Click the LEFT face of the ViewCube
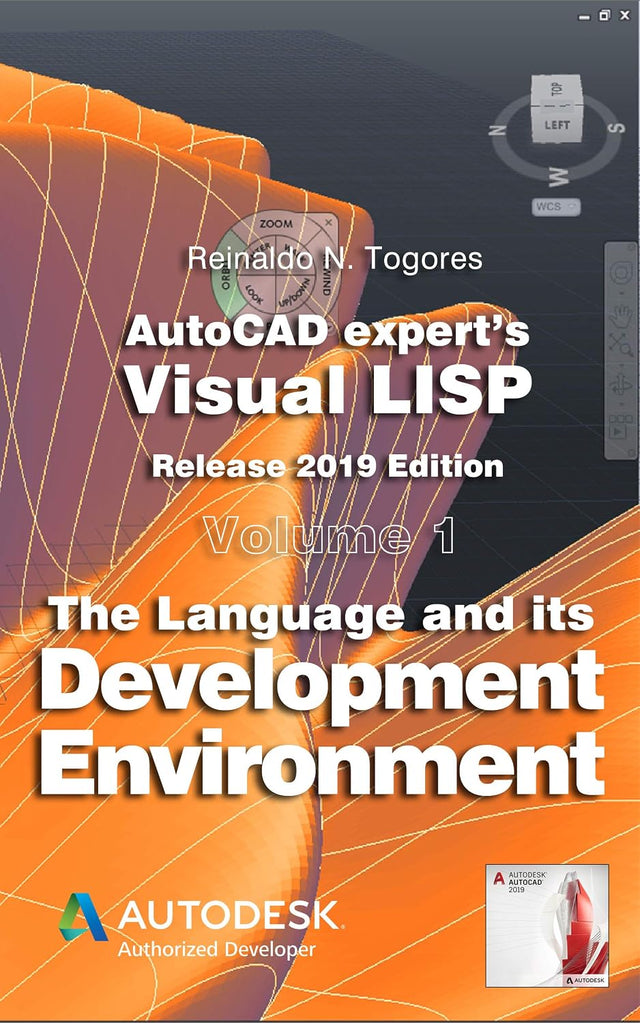This screenshot has height=1023, width=640. coord(556,124)
